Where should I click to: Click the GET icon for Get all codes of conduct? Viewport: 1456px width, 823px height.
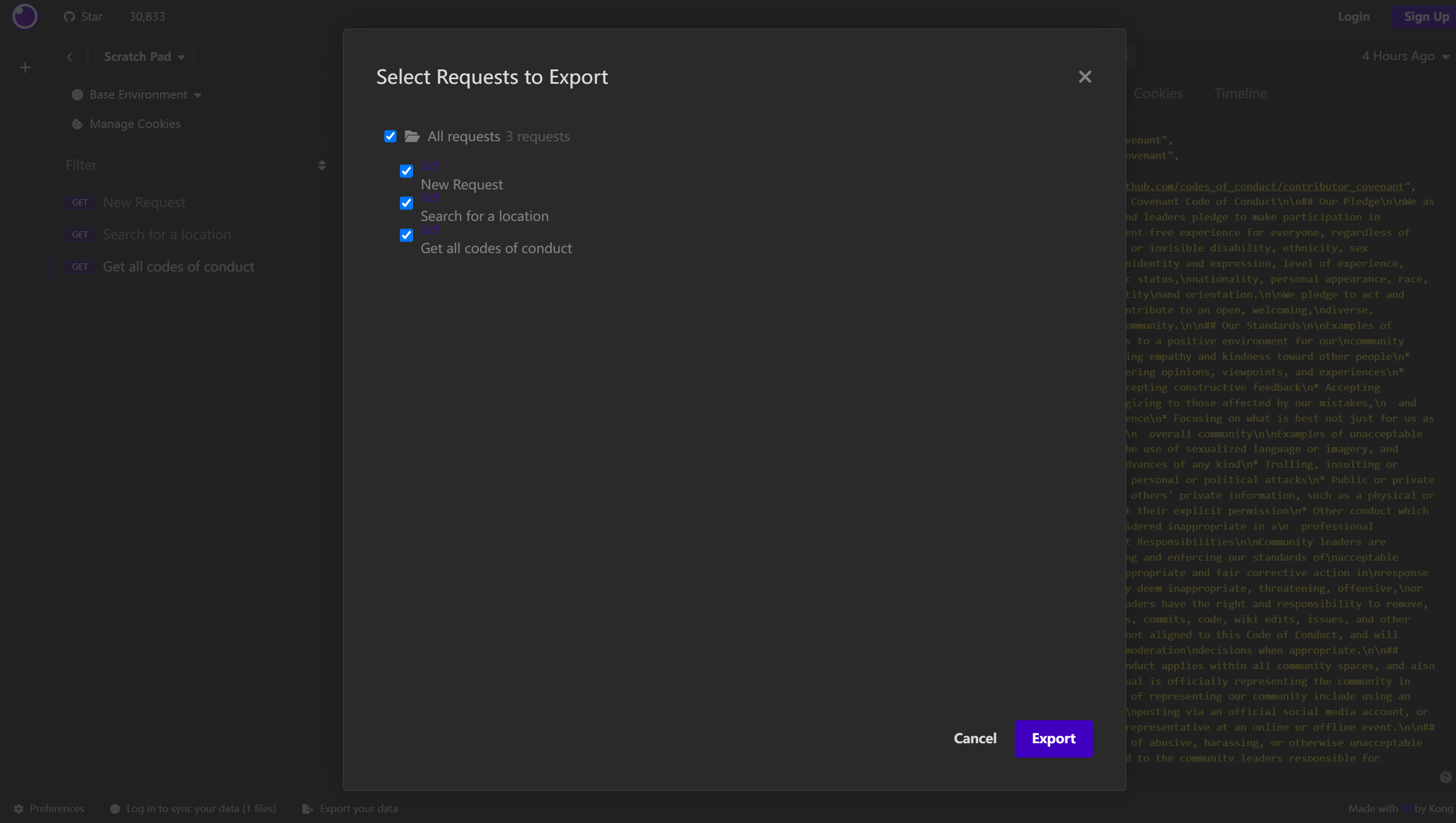[429, 231]
